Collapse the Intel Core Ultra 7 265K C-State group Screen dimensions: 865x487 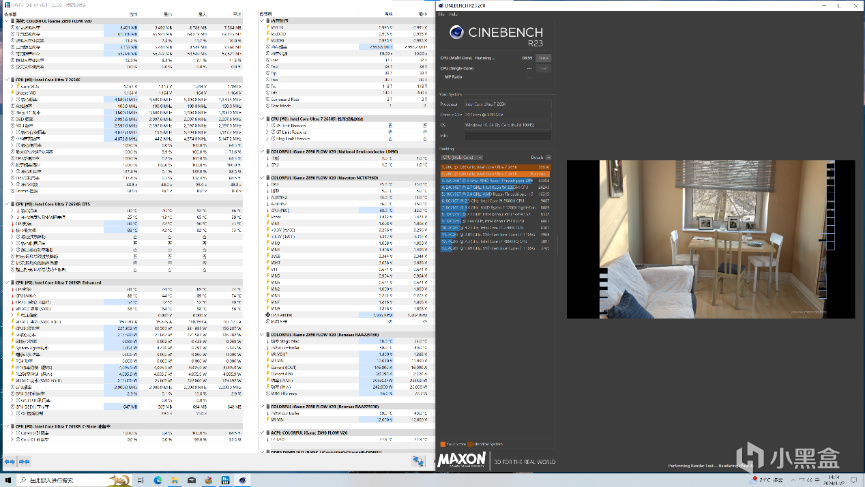[x=7, y=426]
